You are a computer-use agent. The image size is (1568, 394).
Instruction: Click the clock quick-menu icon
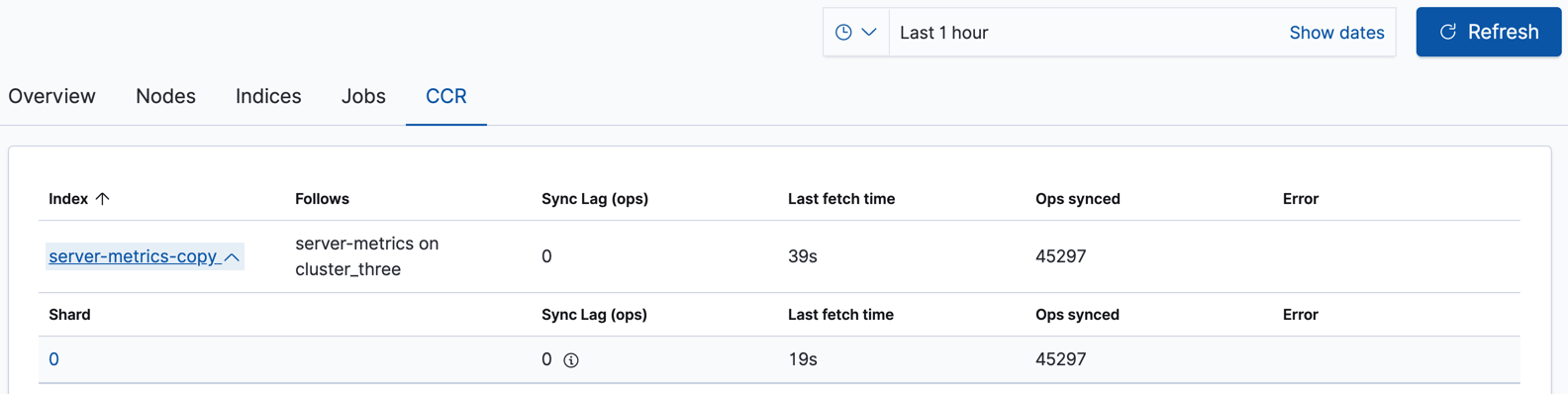point(843,33)
